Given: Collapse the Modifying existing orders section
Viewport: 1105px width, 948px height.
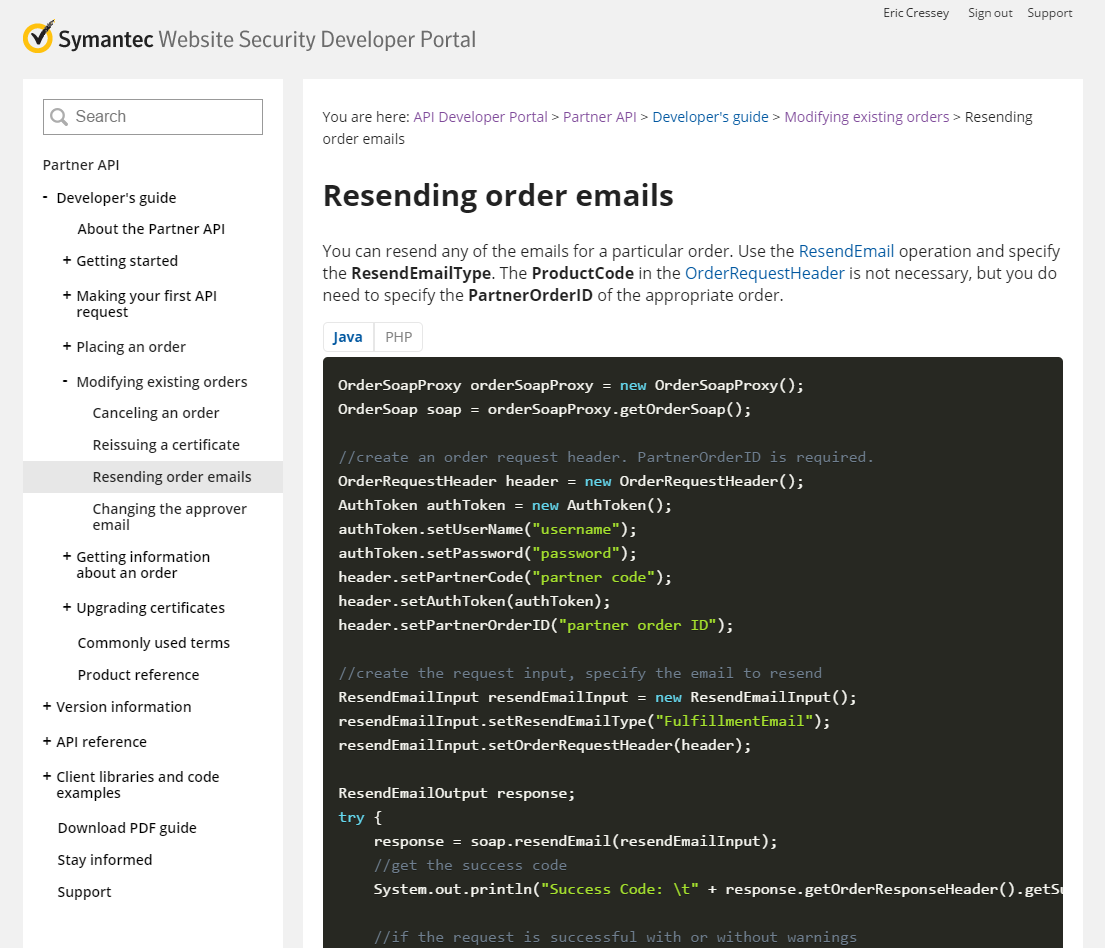Looking at the screenshot, I should [66, 381].
